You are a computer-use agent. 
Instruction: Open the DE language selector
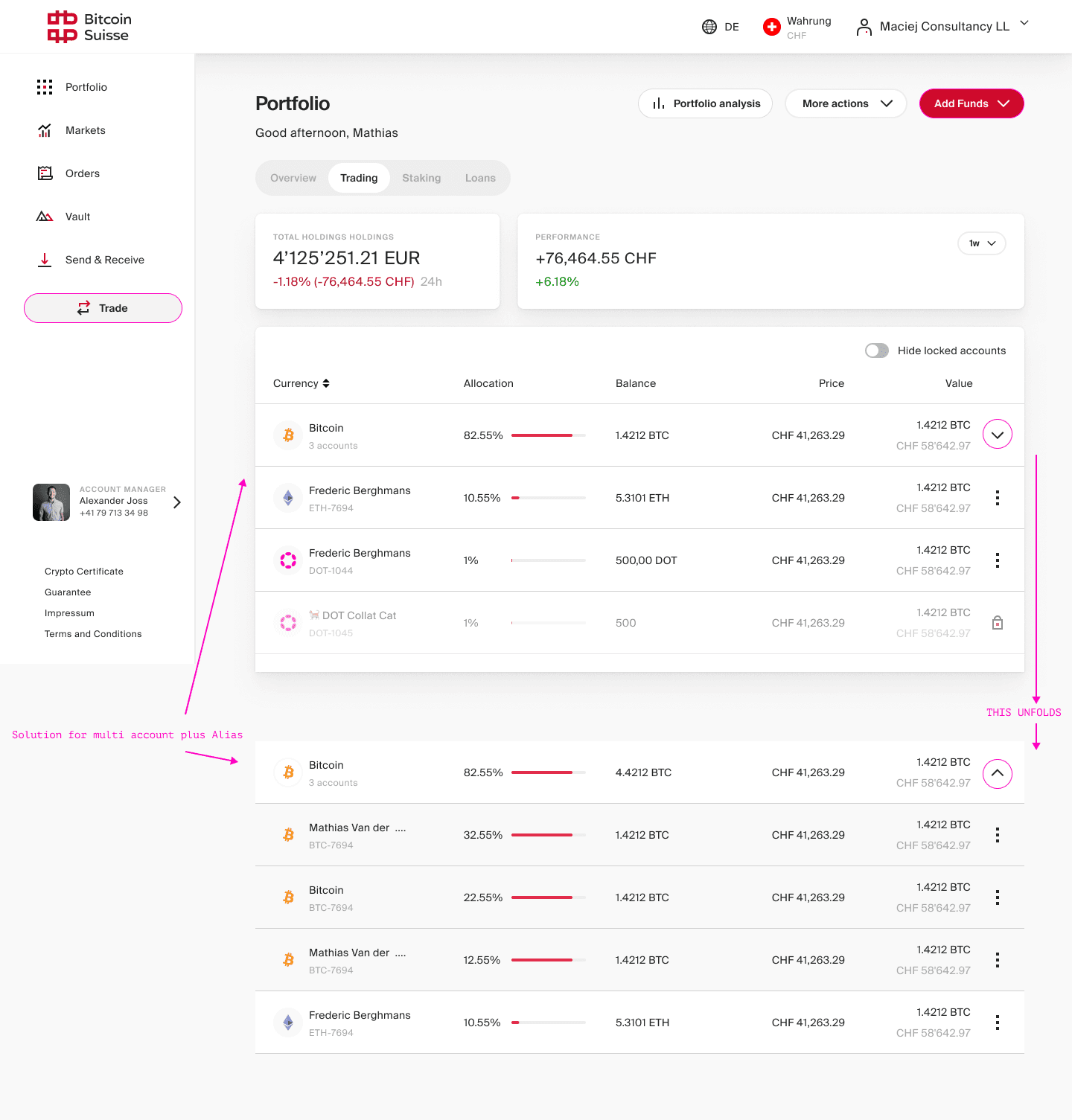tap(721, 27)
